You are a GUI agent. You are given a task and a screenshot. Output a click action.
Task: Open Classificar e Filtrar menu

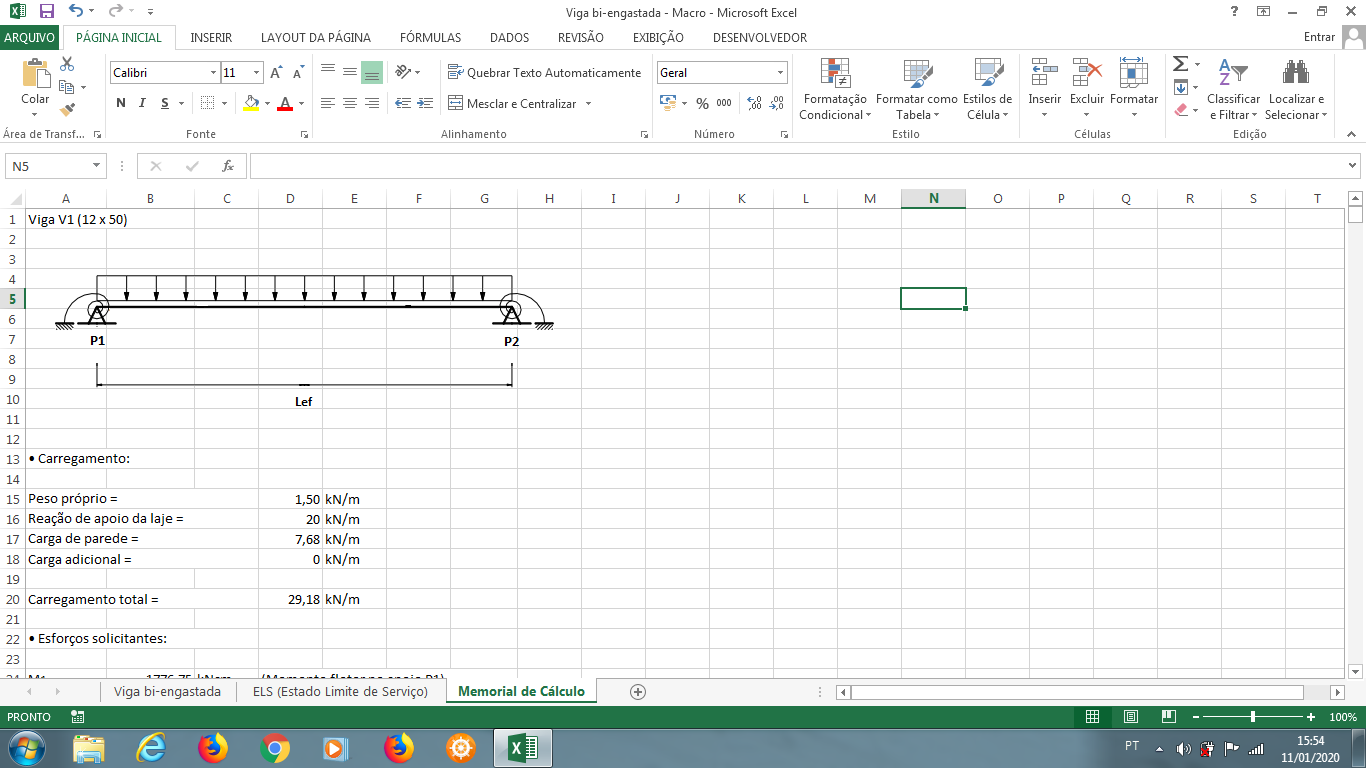(x=1233, y=90)
